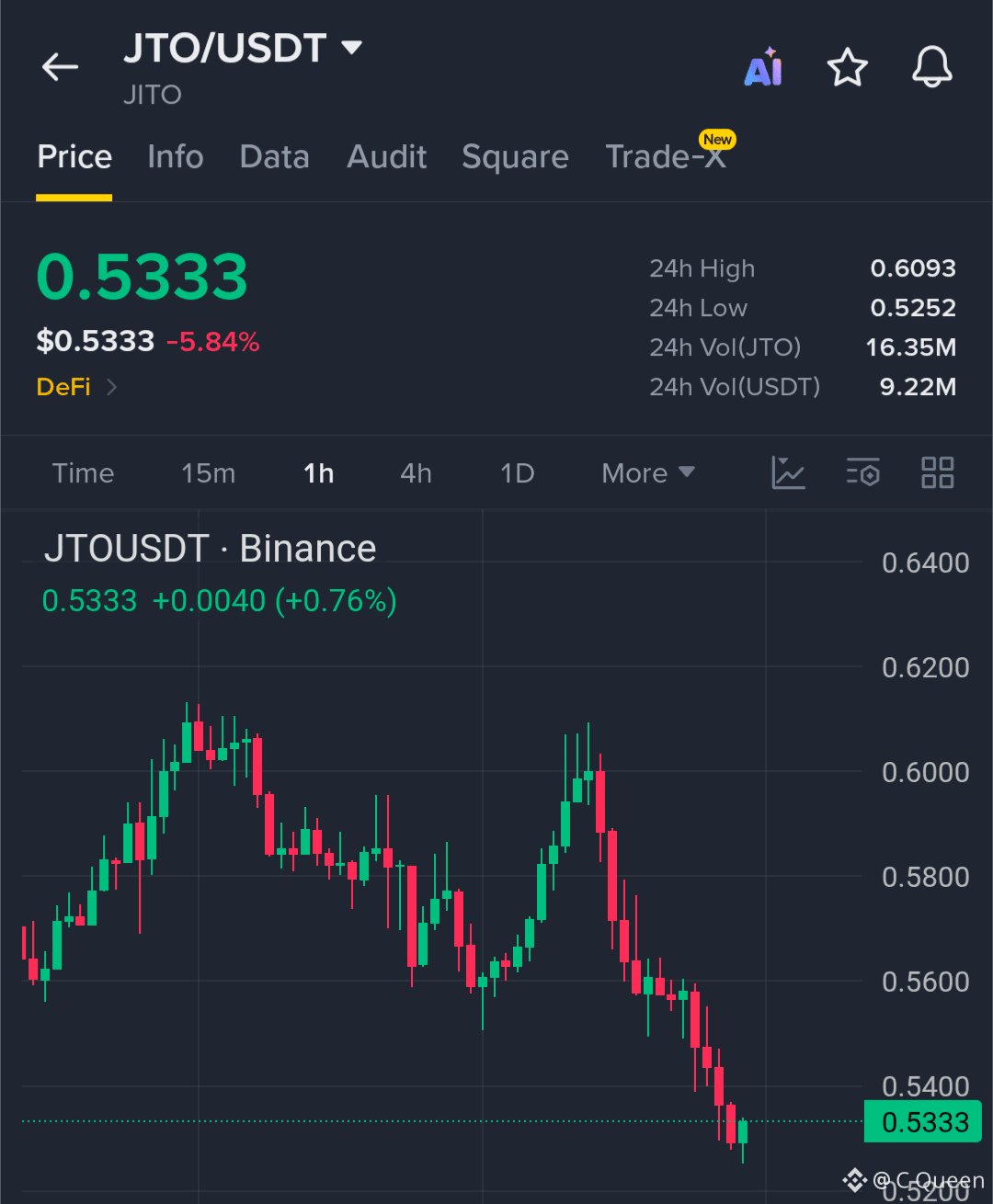Tap the 24h Low value 0.5252
Image resolution: width=993 pixels, height=1204 pixels.
pyautogui.click(x=913, y=308)
